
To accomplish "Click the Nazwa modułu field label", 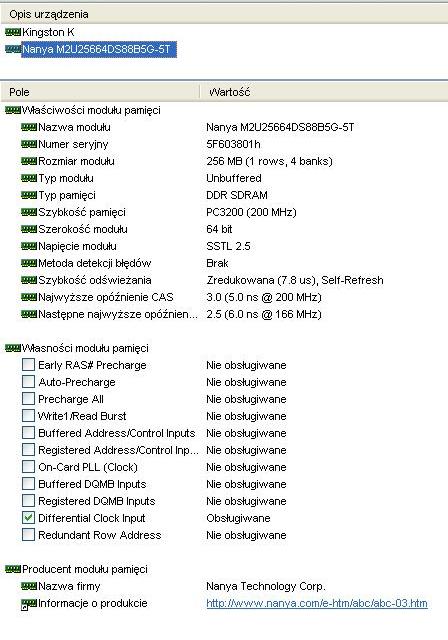I will click(x=74, y=127).
